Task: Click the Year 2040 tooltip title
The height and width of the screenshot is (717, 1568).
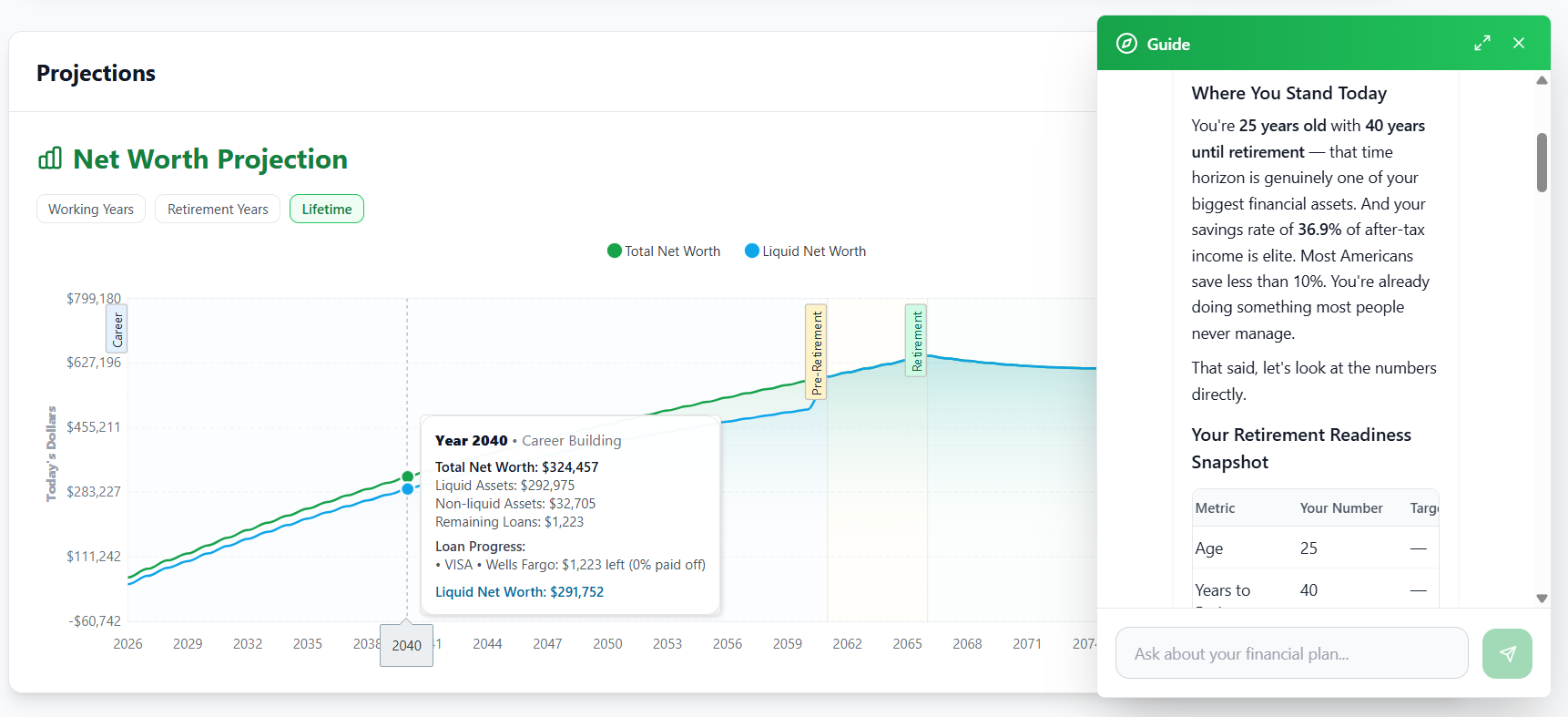Action: [x=472, y=441]
